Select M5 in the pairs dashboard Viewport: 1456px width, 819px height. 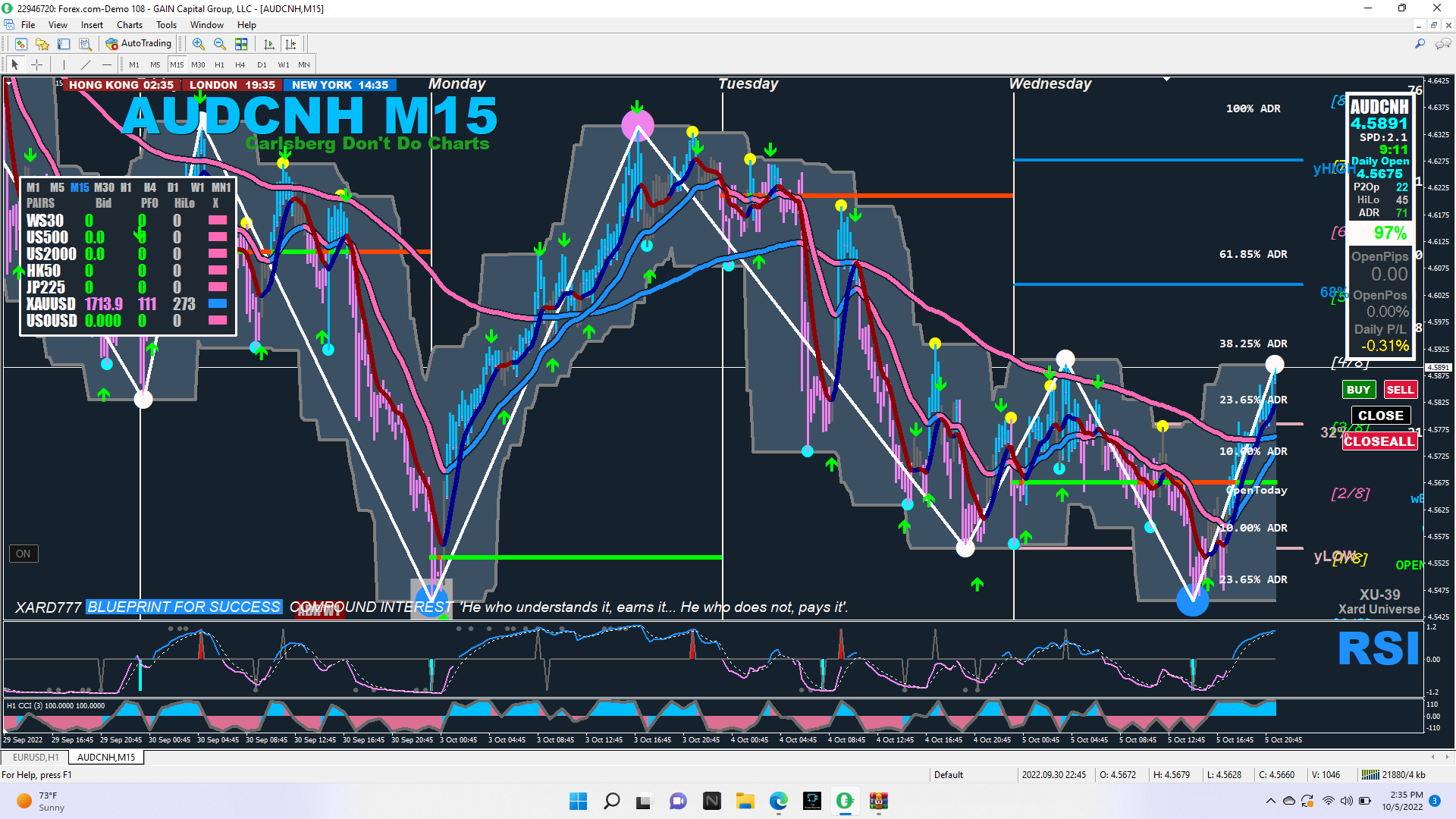(57, 187)
